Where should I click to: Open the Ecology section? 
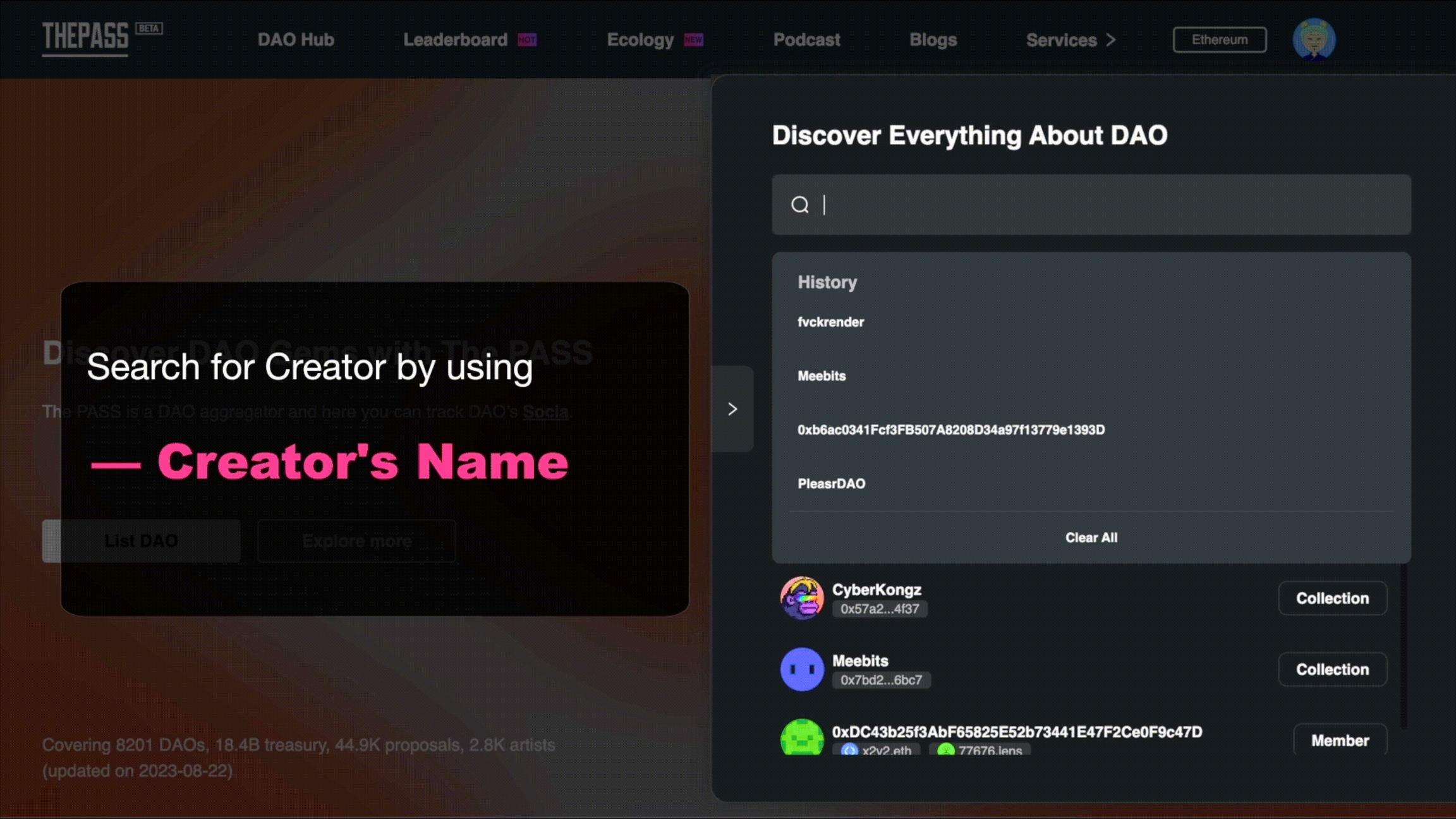tap(640, 40)
